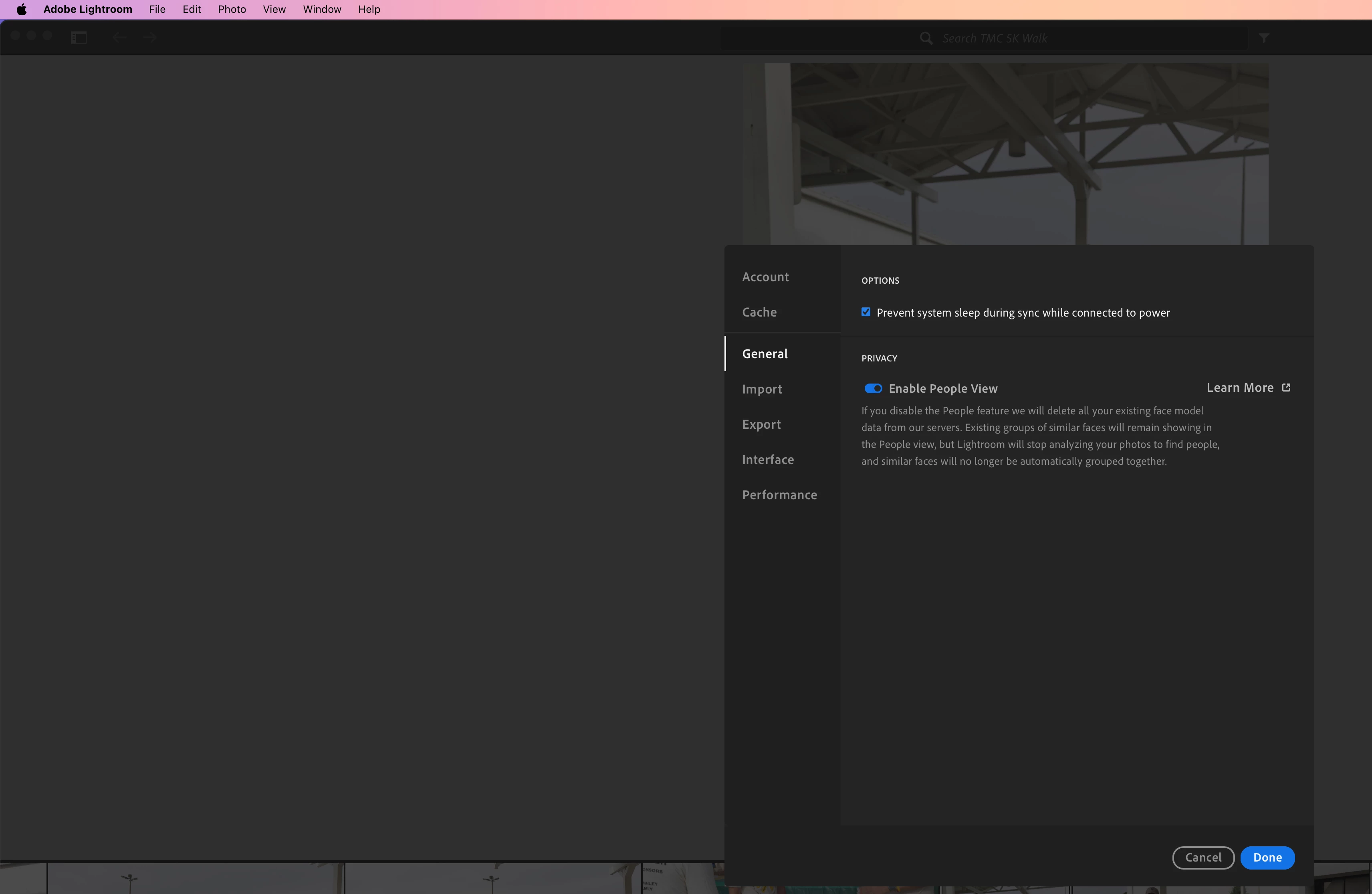Disable the Enable People View toggle

click(873, 388)
